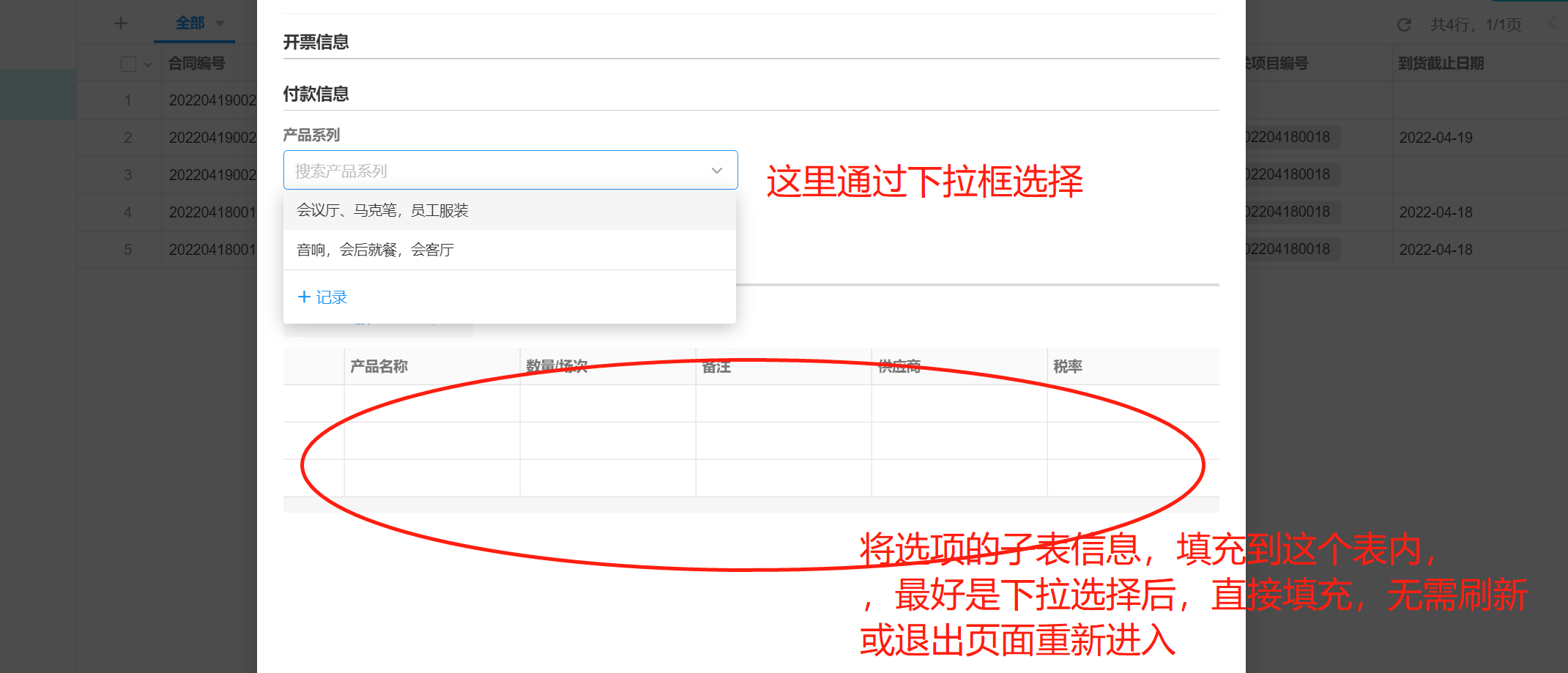This screenshot has height=673, width=1568.
Task: Click the plus icon to add a new record
Action: [120, 23]
